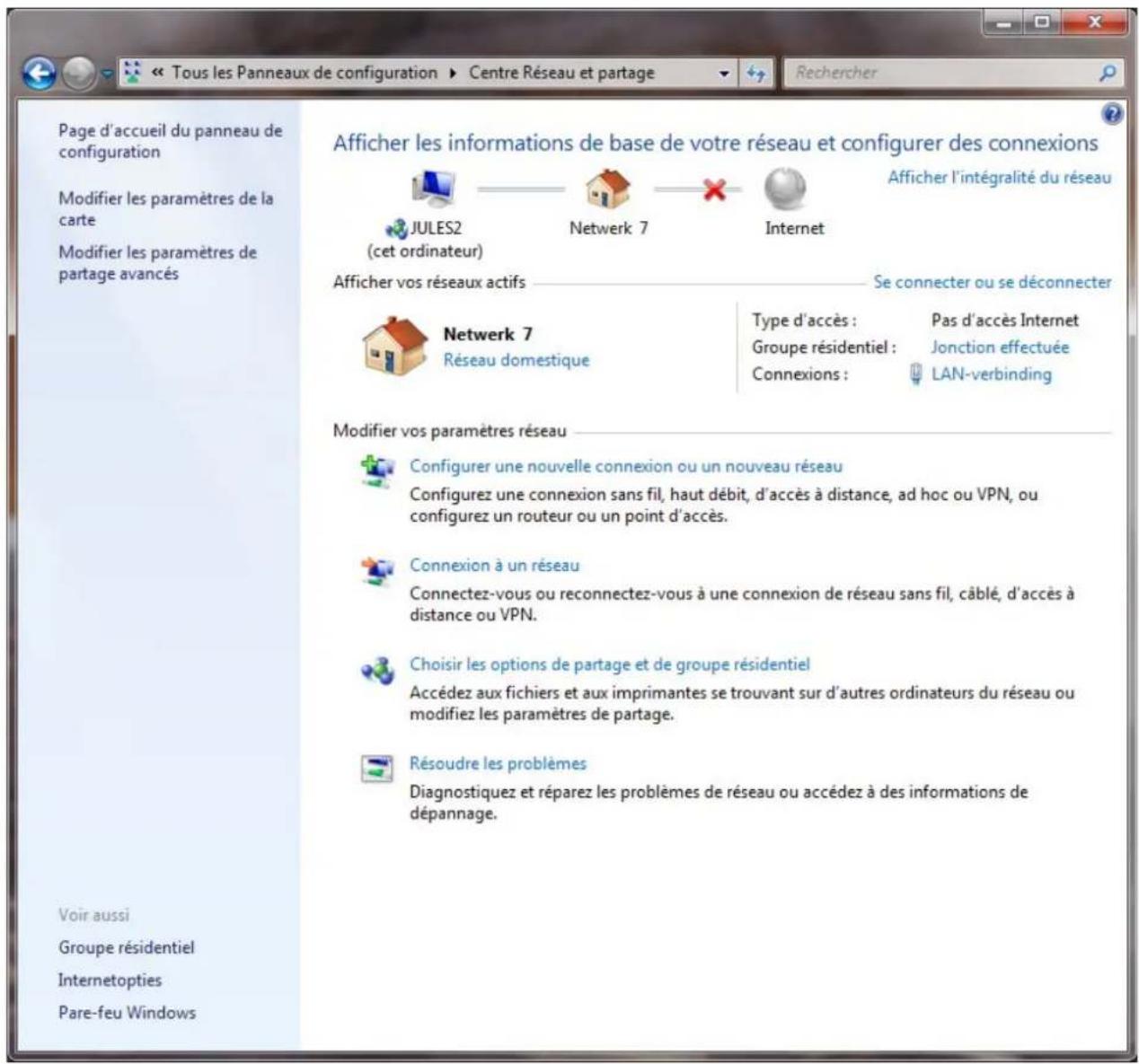Open 'Choisir les options de partage et de groupe résidentiel'
Image resolution: width=1139 pixels, height=1064 pixels.
pos(609,664)
